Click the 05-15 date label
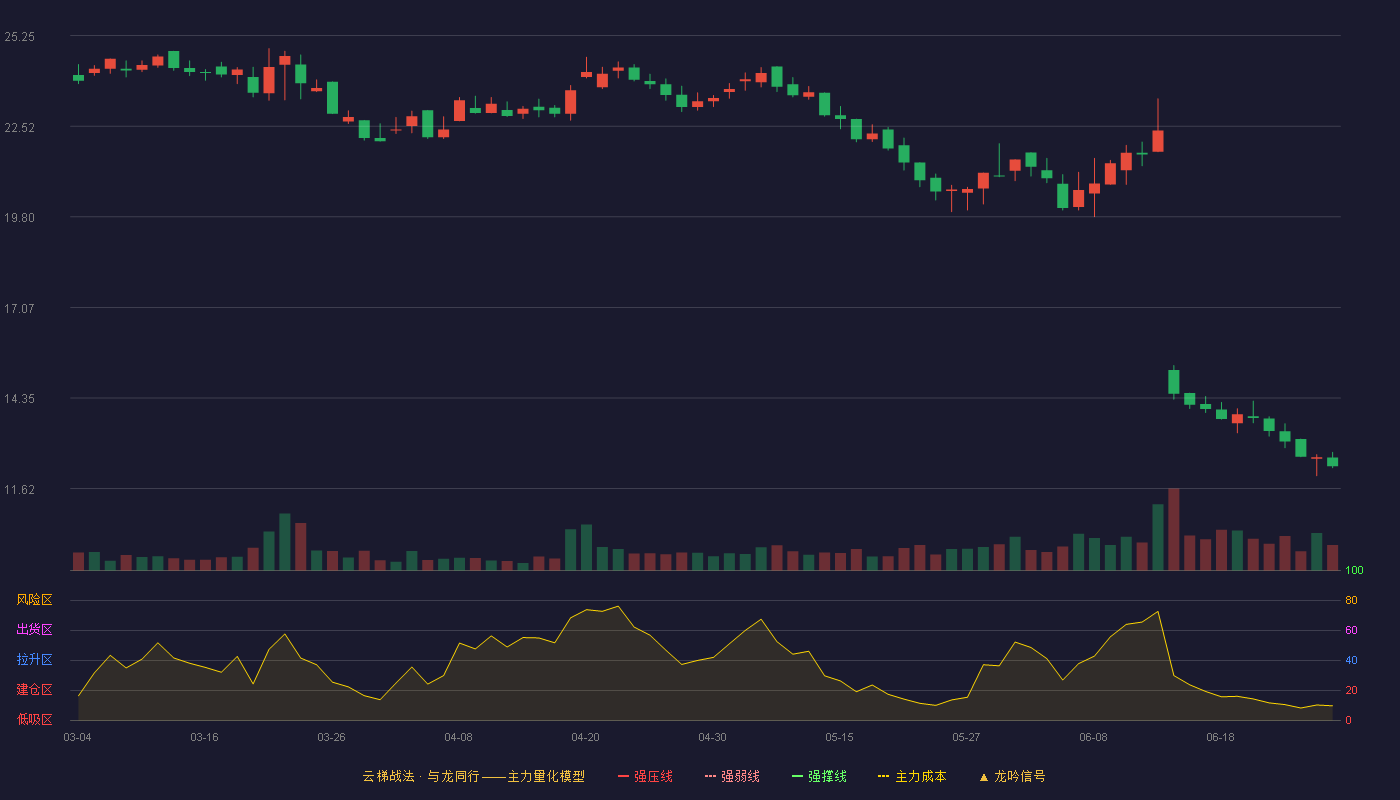The width and height of the screenshot is (1400, 800). coord(839,737)
